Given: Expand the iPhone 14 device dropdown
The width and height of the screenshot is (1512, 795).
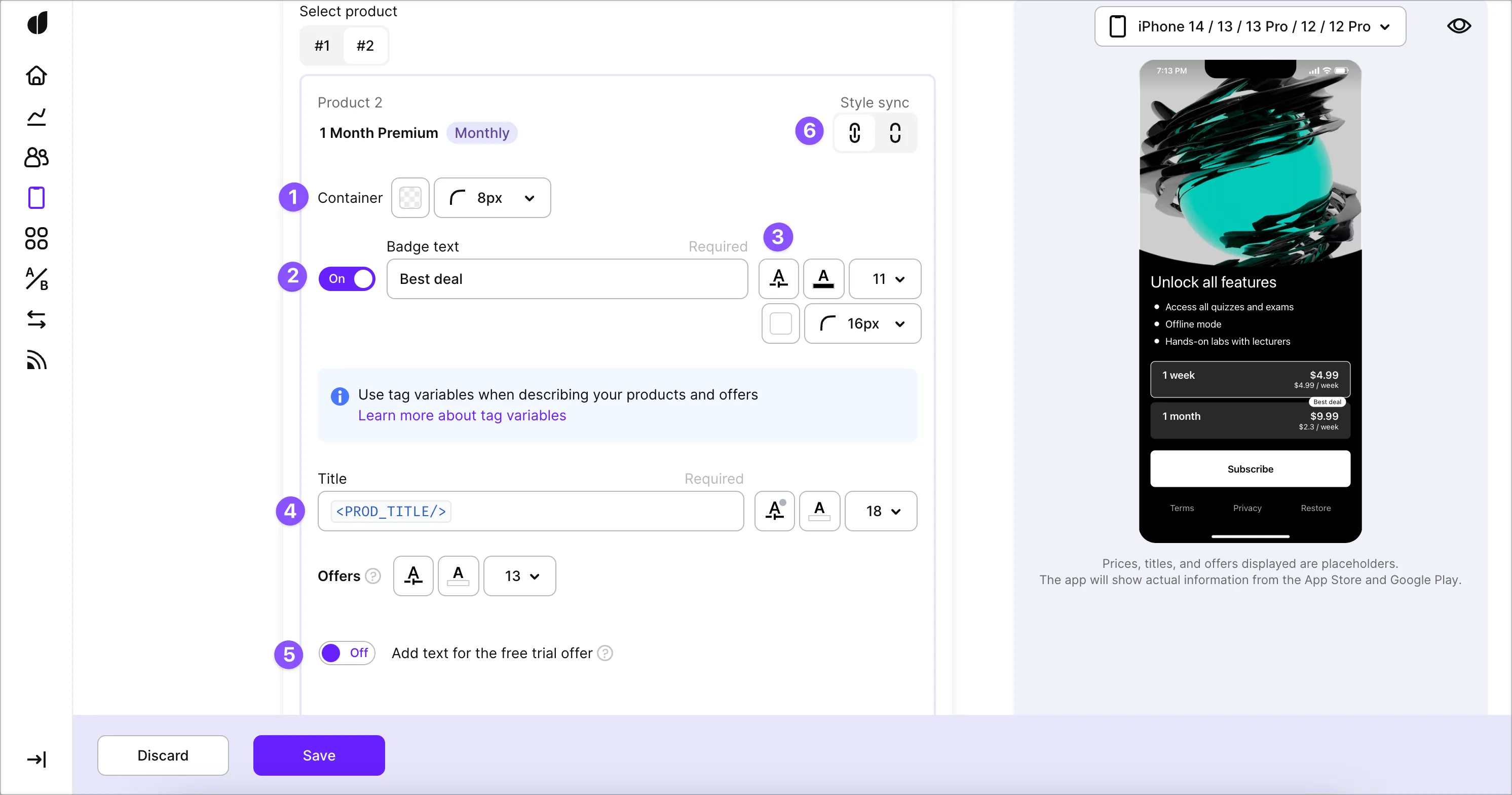Looking at the screenshot, I should (x=1250, y=26).
